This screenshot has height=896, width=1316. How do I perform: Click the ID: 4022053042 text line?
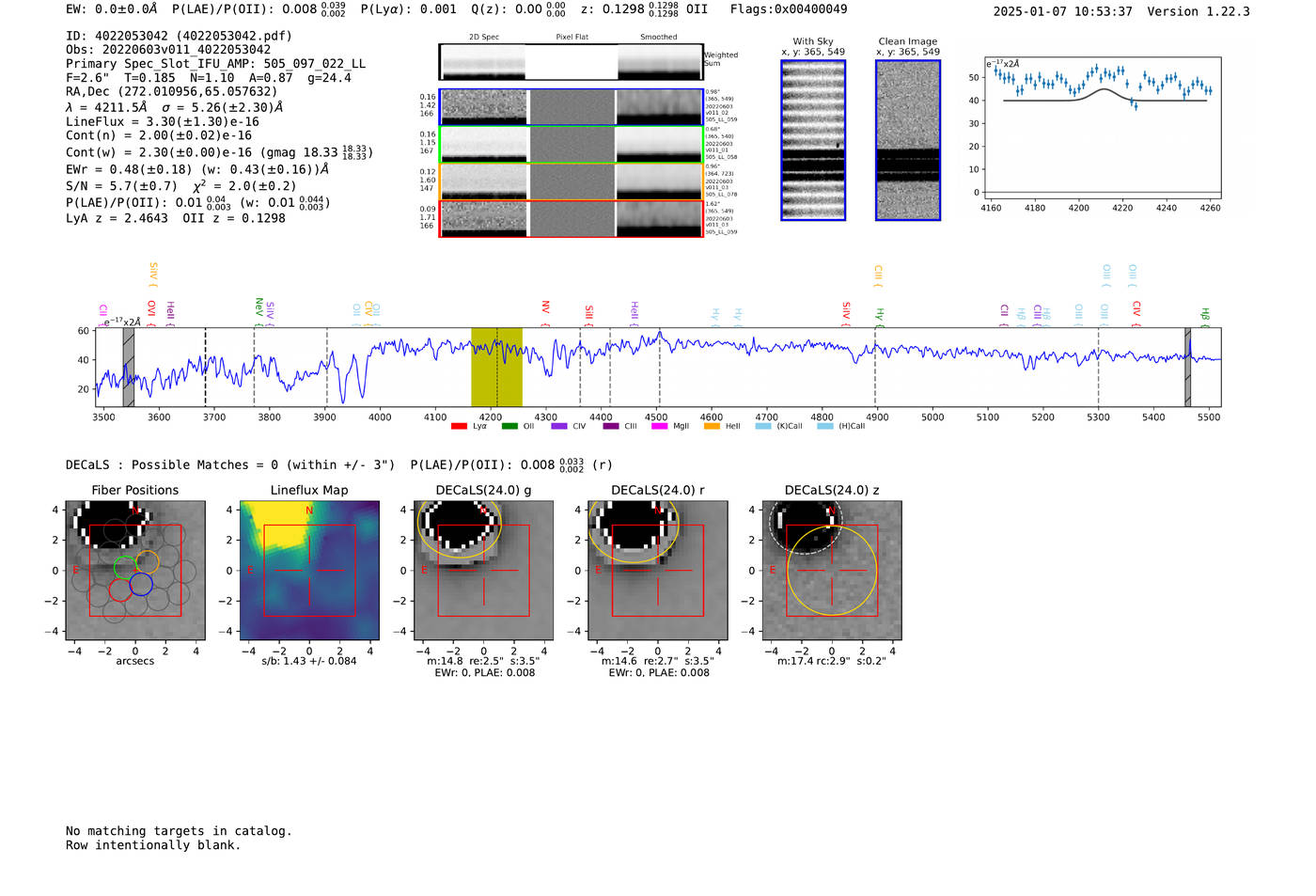click(x=179, y=36)
